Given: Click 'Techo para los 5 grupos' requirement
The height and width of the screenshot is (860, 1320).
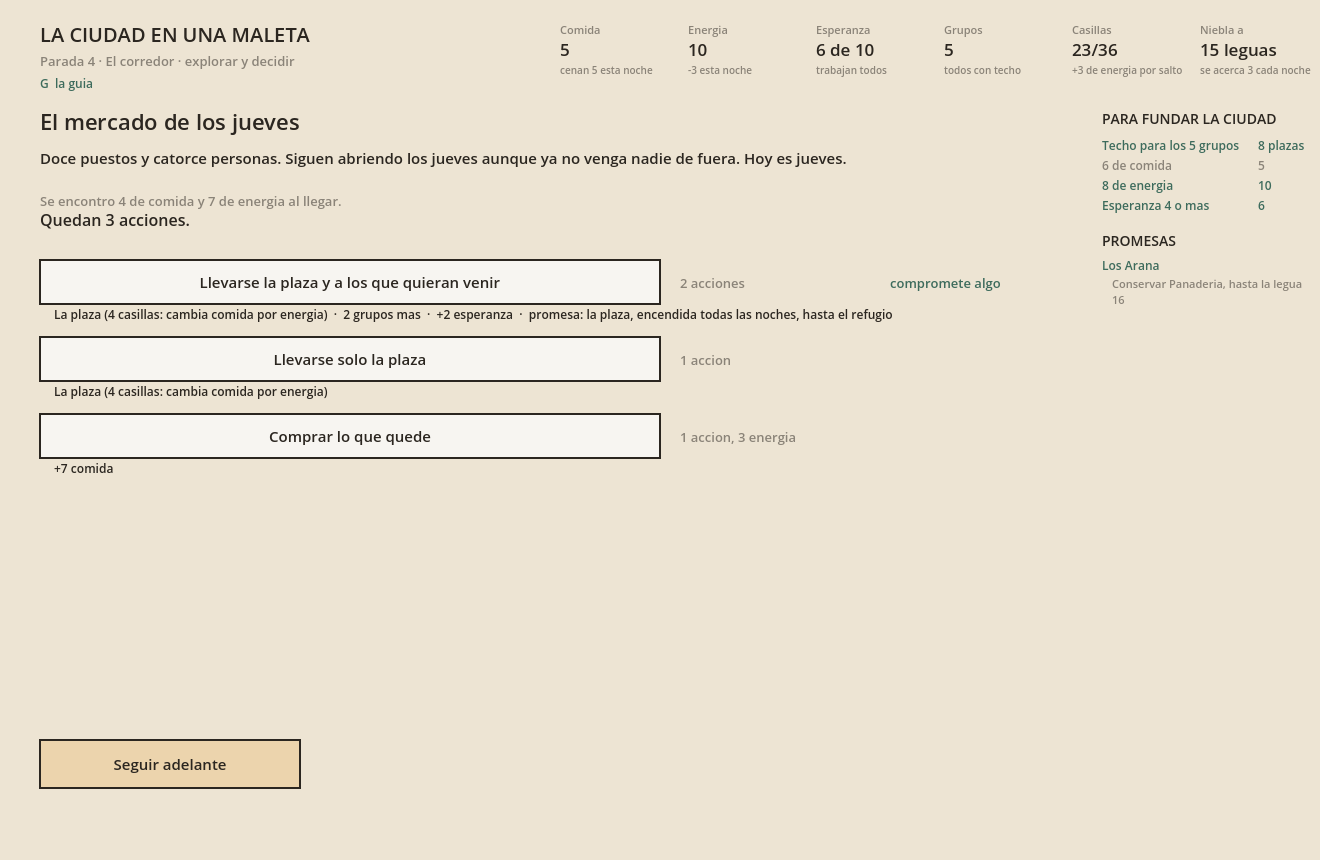Looking at the screenshot, I should tap(1170, 146).
